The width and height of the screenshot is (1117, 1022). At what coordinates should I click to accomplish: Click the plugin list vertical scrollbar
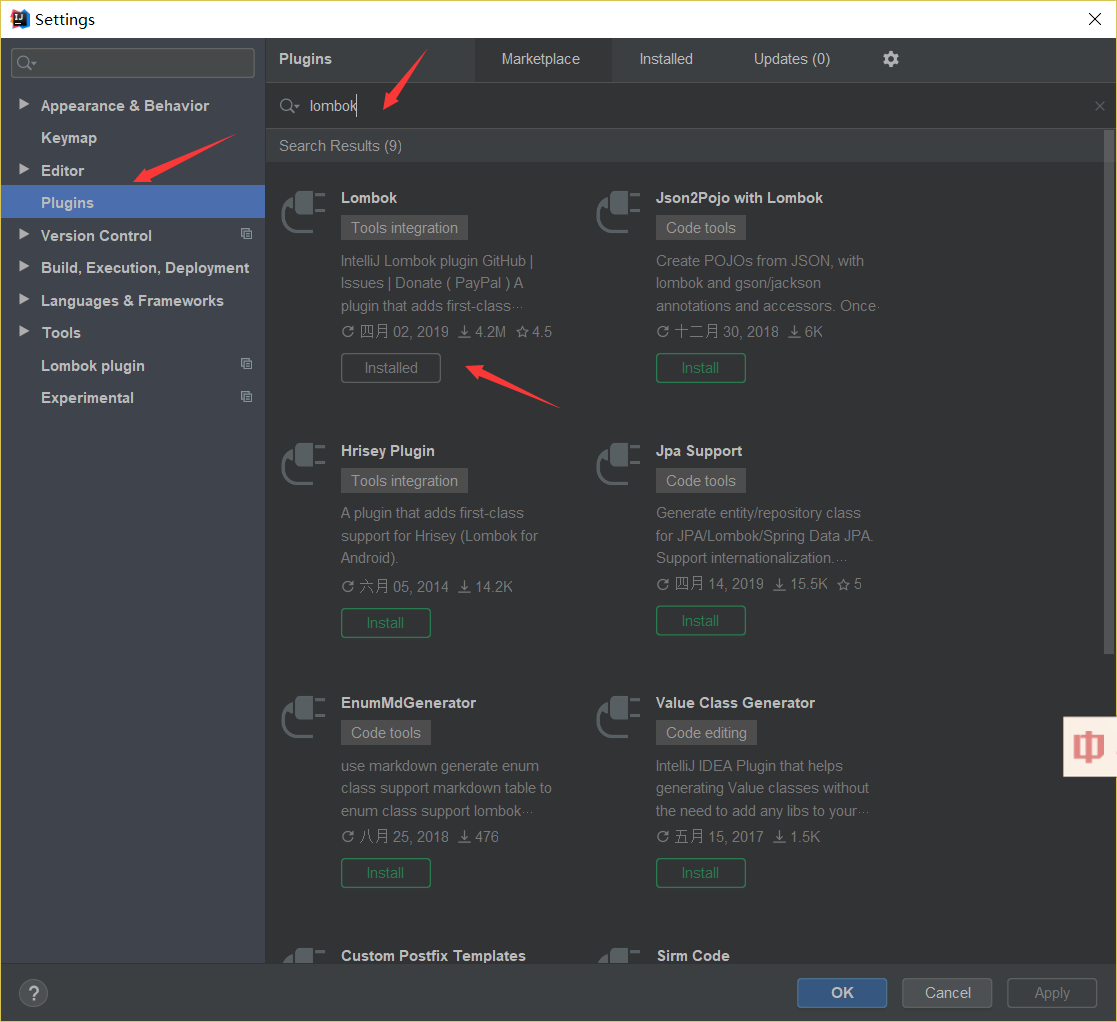click(x=1108, y=392)
